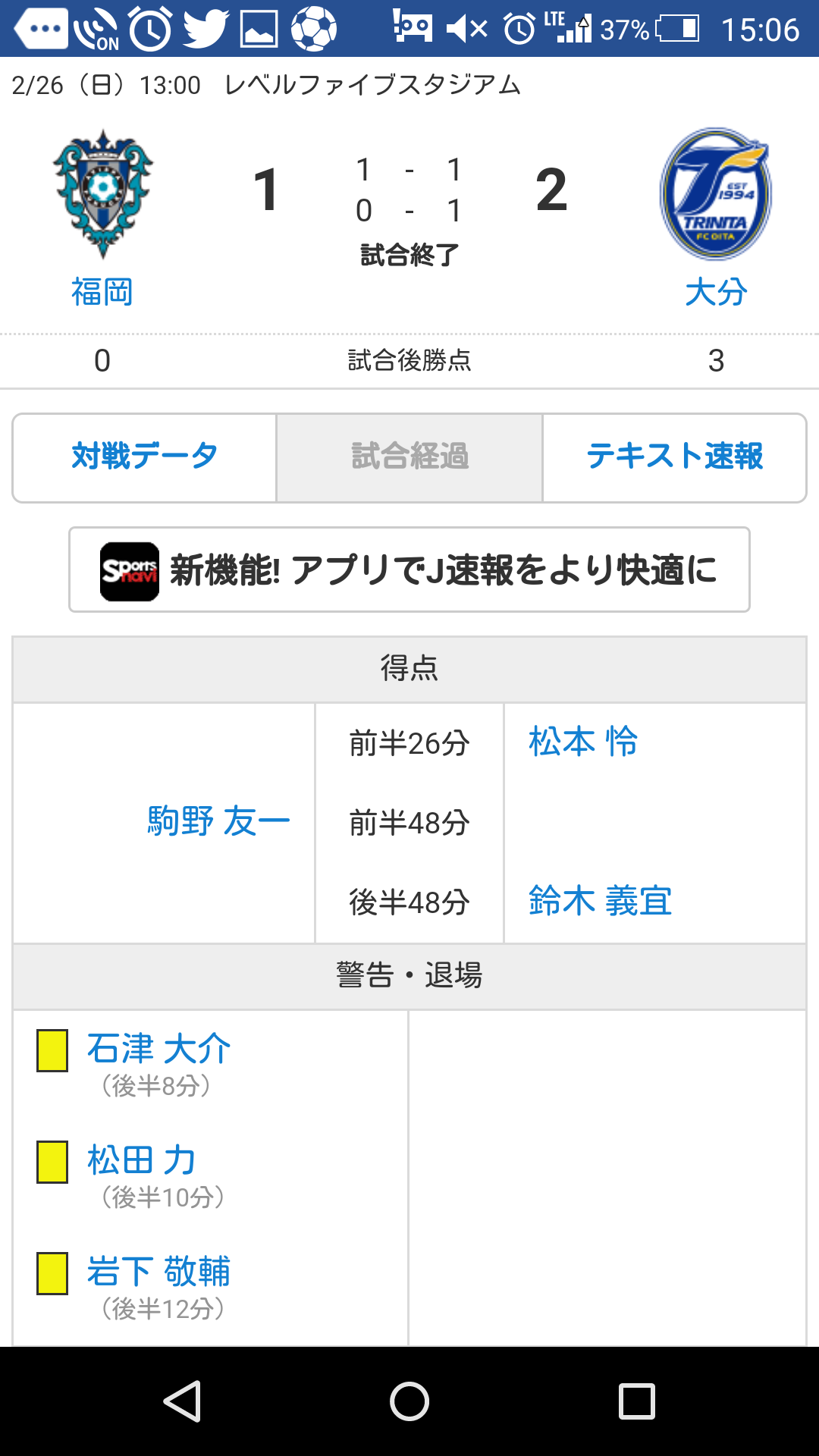Open scorer 松本 怜 player link
The image size is (819, 1456).
click(x=583, y=742)
